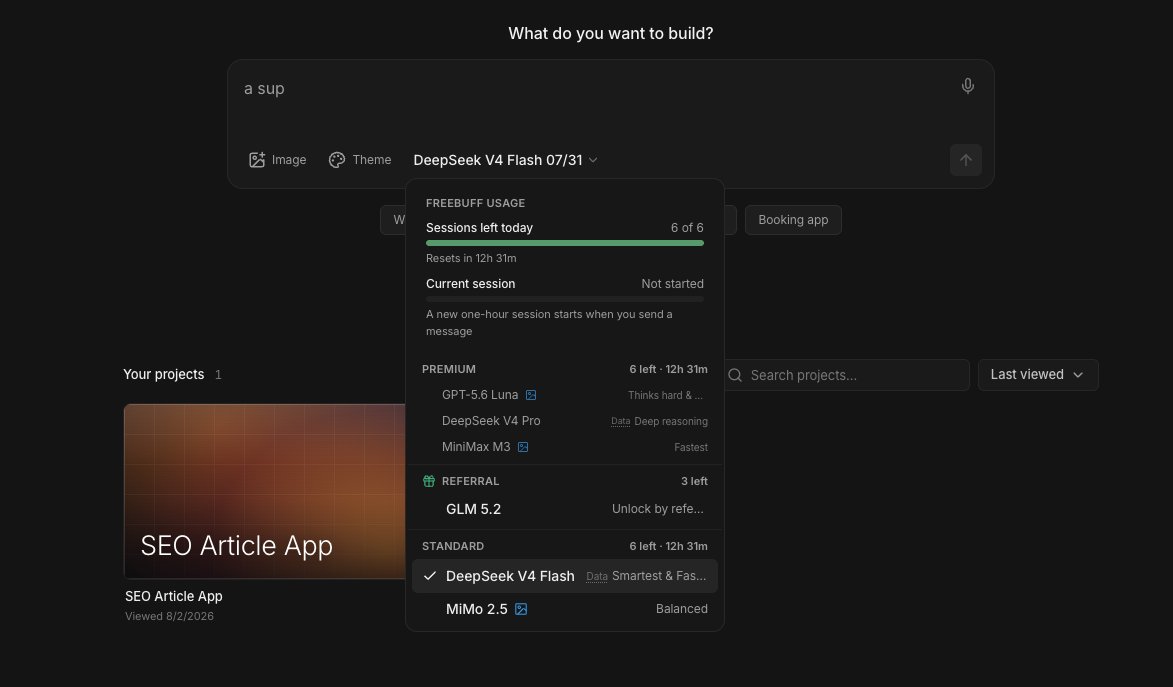Click FREEBUFF USAGE header

pos(475,203)
